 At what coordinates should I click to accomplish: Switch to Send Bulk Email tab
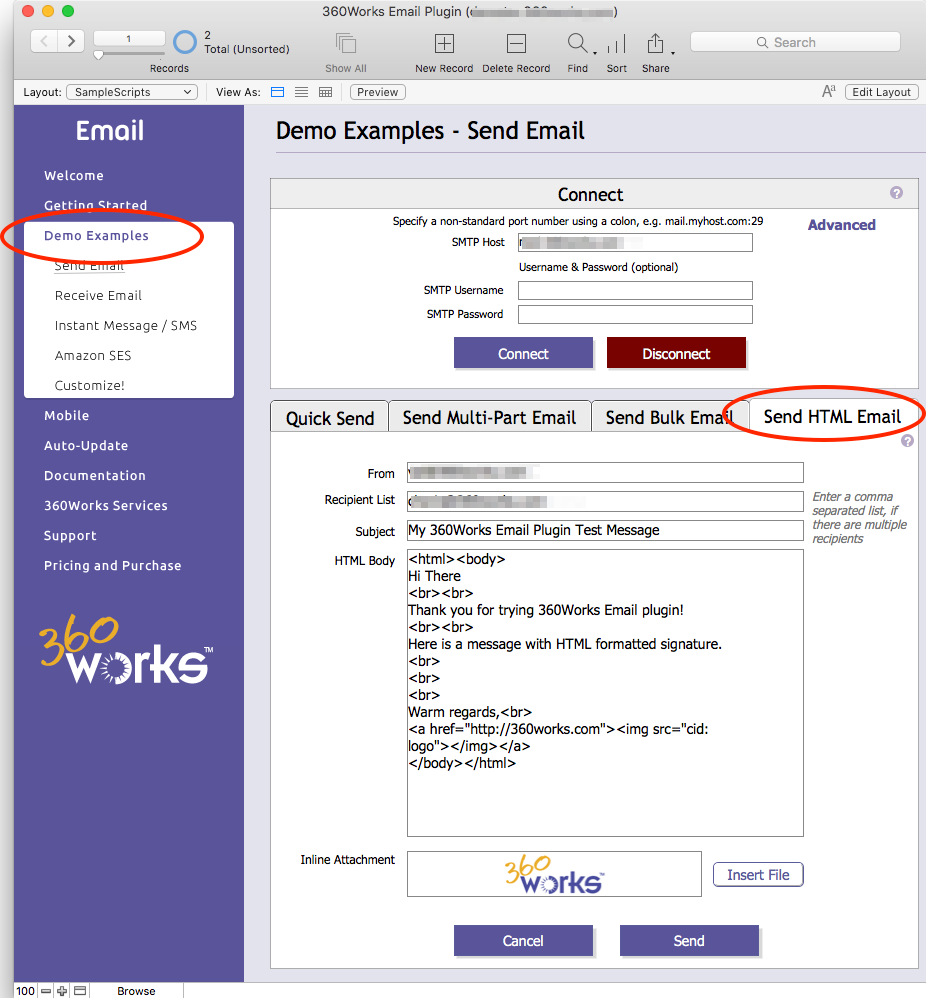point(670,417)
